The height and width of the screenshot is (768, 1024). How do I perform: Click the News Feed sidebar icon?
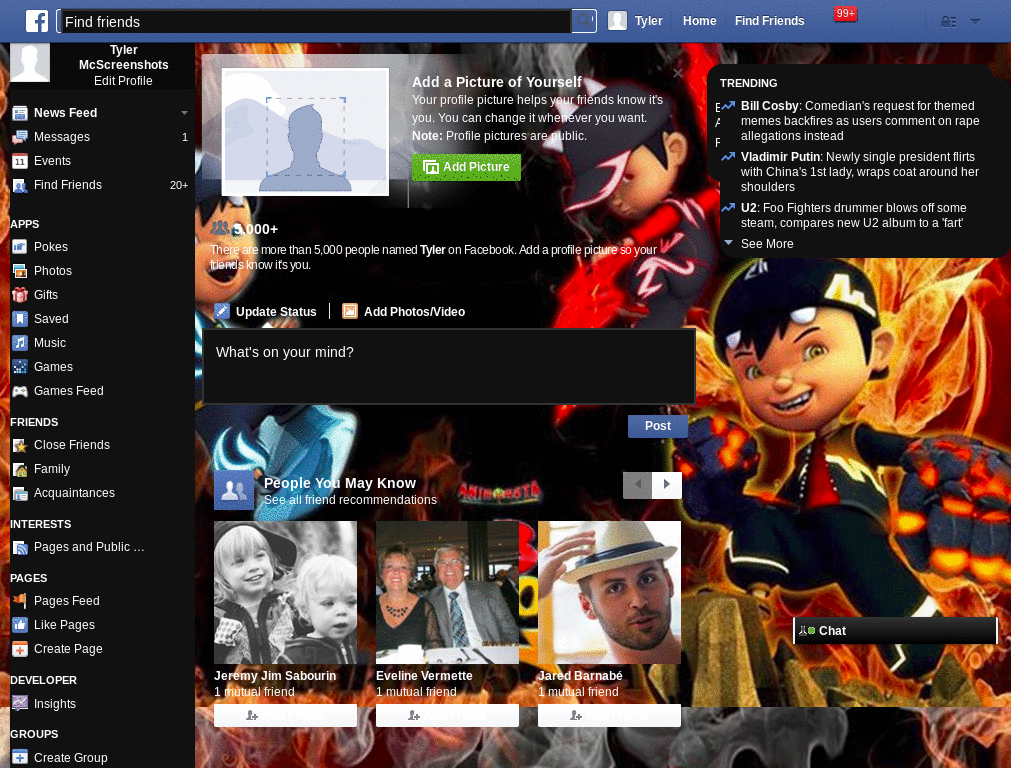20,113
